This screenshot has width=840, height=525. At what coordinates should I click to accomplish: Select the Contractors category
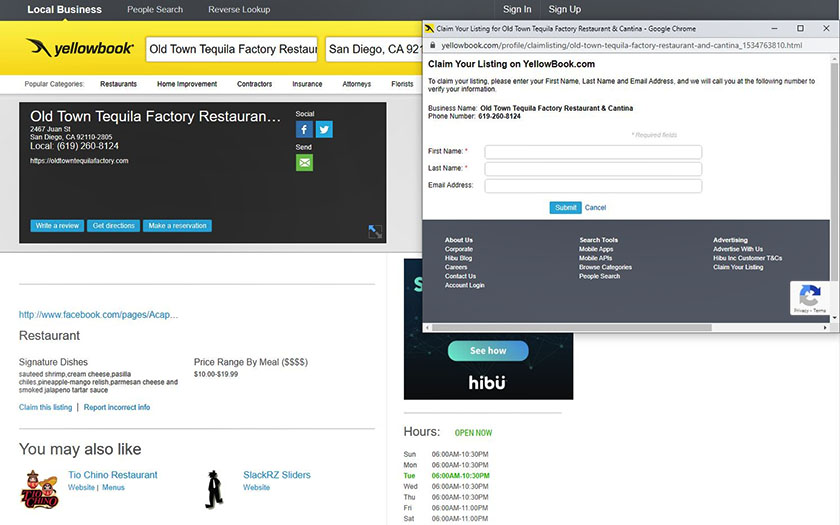(254, 84)
